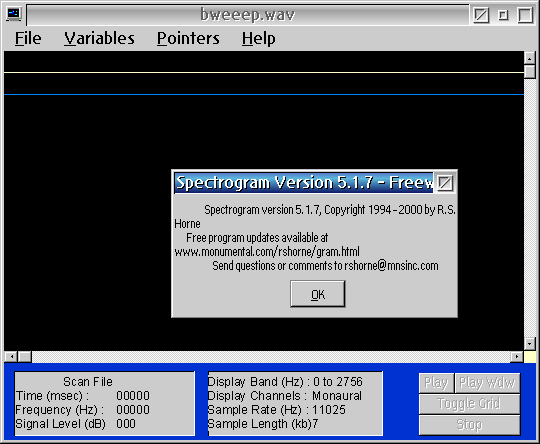The image size is (540, 444).
Task: Open the File menu
Action: [x=28, y=38]
